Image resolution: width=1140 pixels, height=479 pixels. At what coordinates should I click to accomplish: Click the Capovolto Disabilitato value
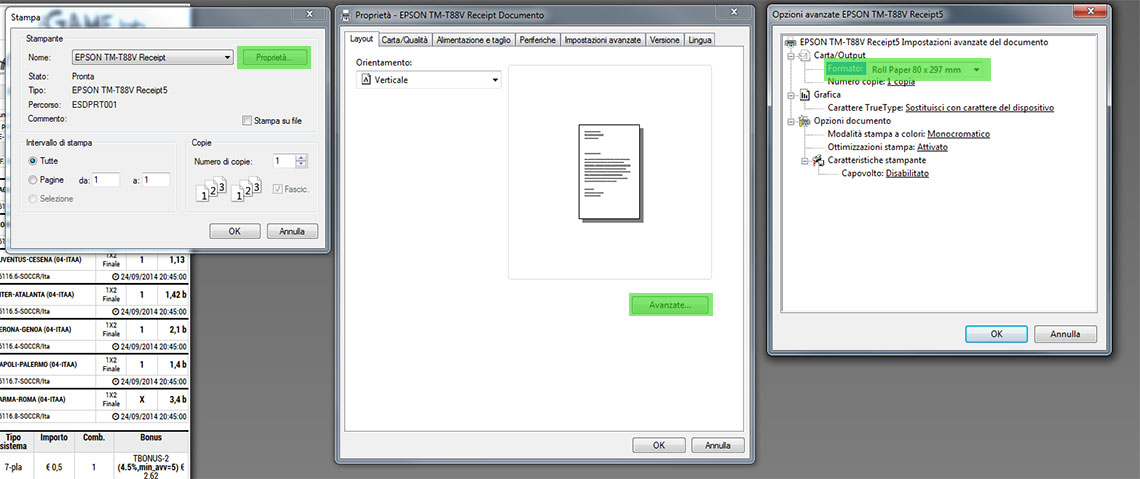pos(907,173)
